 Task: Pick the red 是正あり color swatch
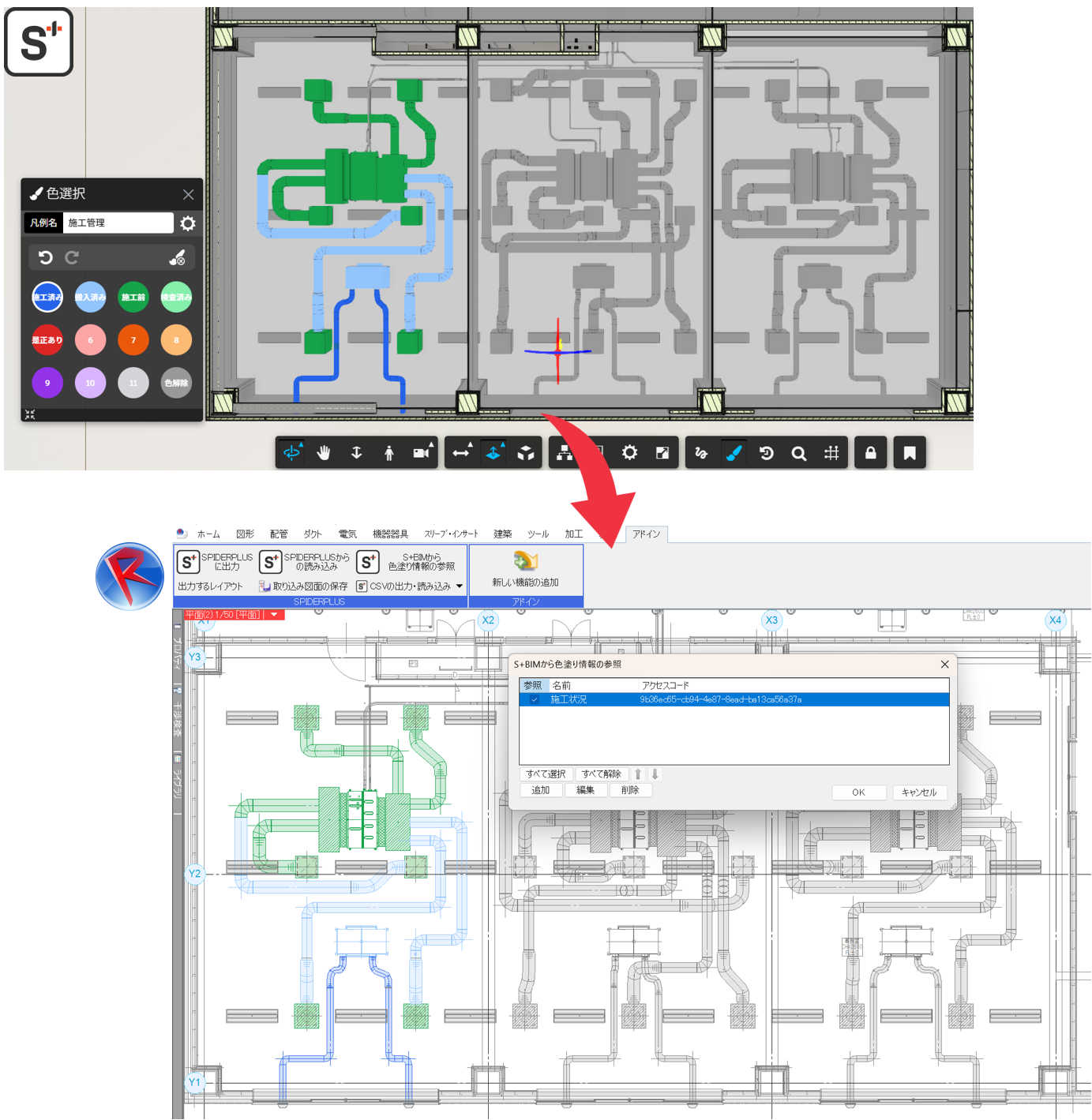pos(47,340)
